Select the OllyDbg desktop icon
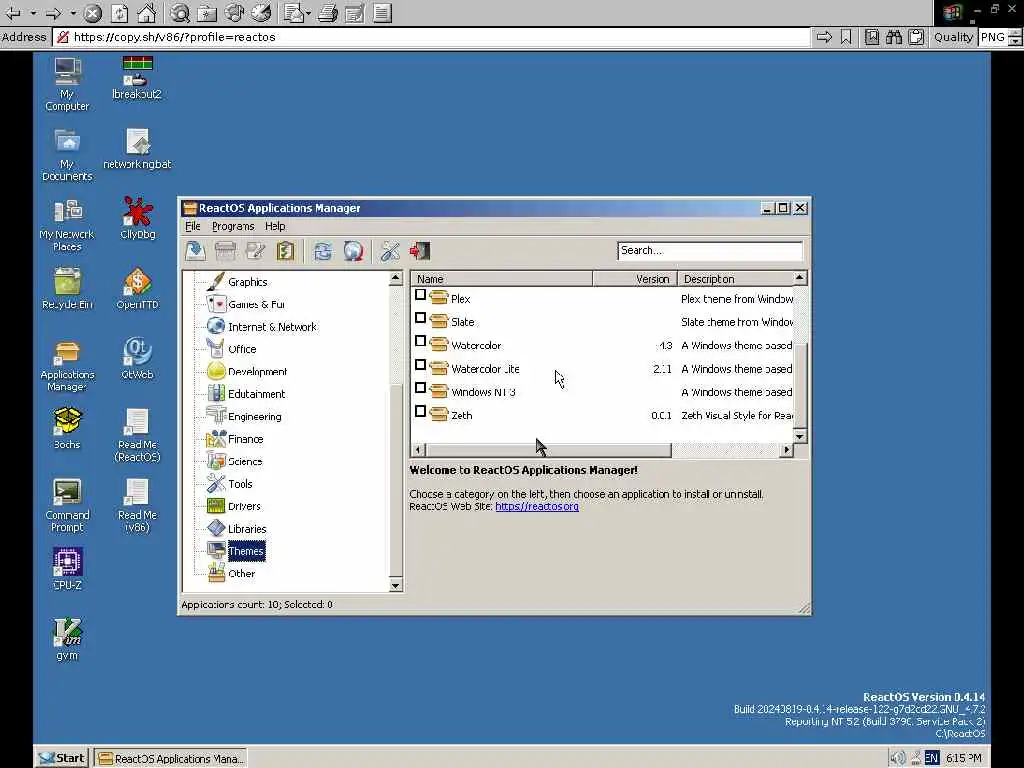The height and width of the screenshot is (768, 1024). [x=138, y=217]
